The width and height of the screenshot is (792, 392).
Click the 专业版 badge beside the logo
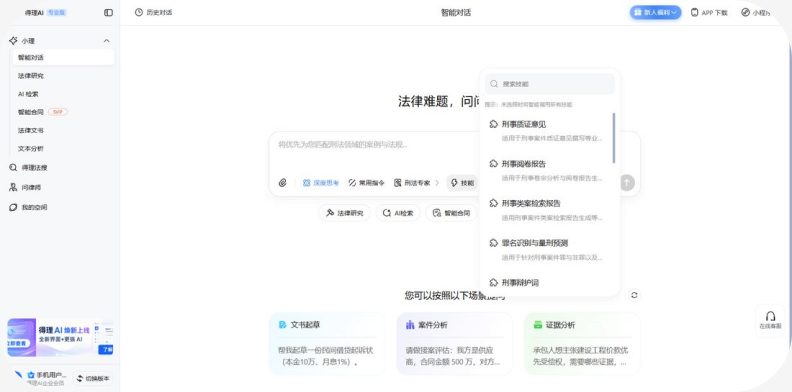pyautogui.click(x=57, y=13)
